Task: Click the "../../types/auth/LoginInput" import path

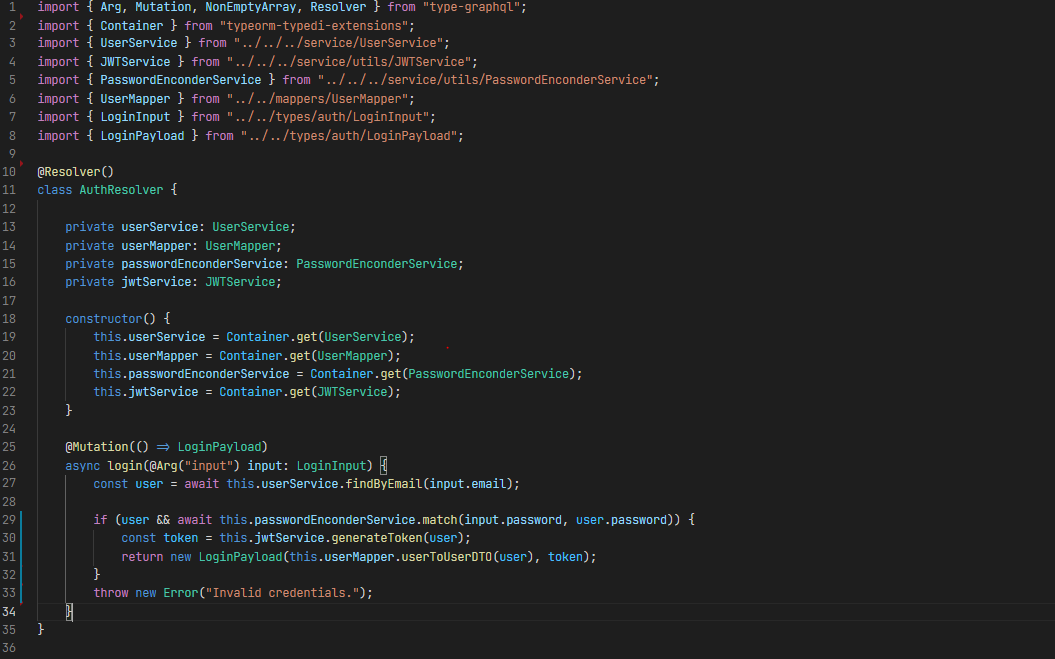Action: tap(328, 117)
